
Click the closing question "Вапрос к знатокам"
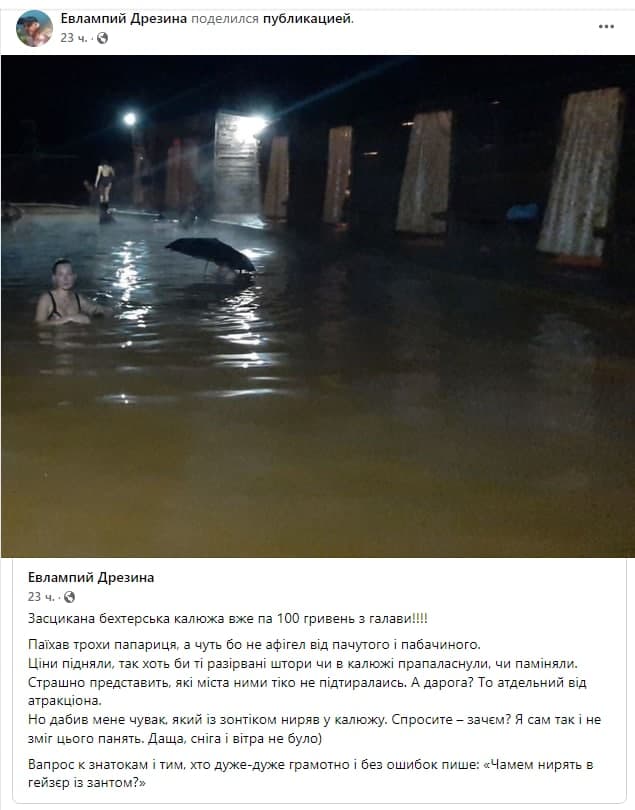pyautogui.click(x=311, y=773)
